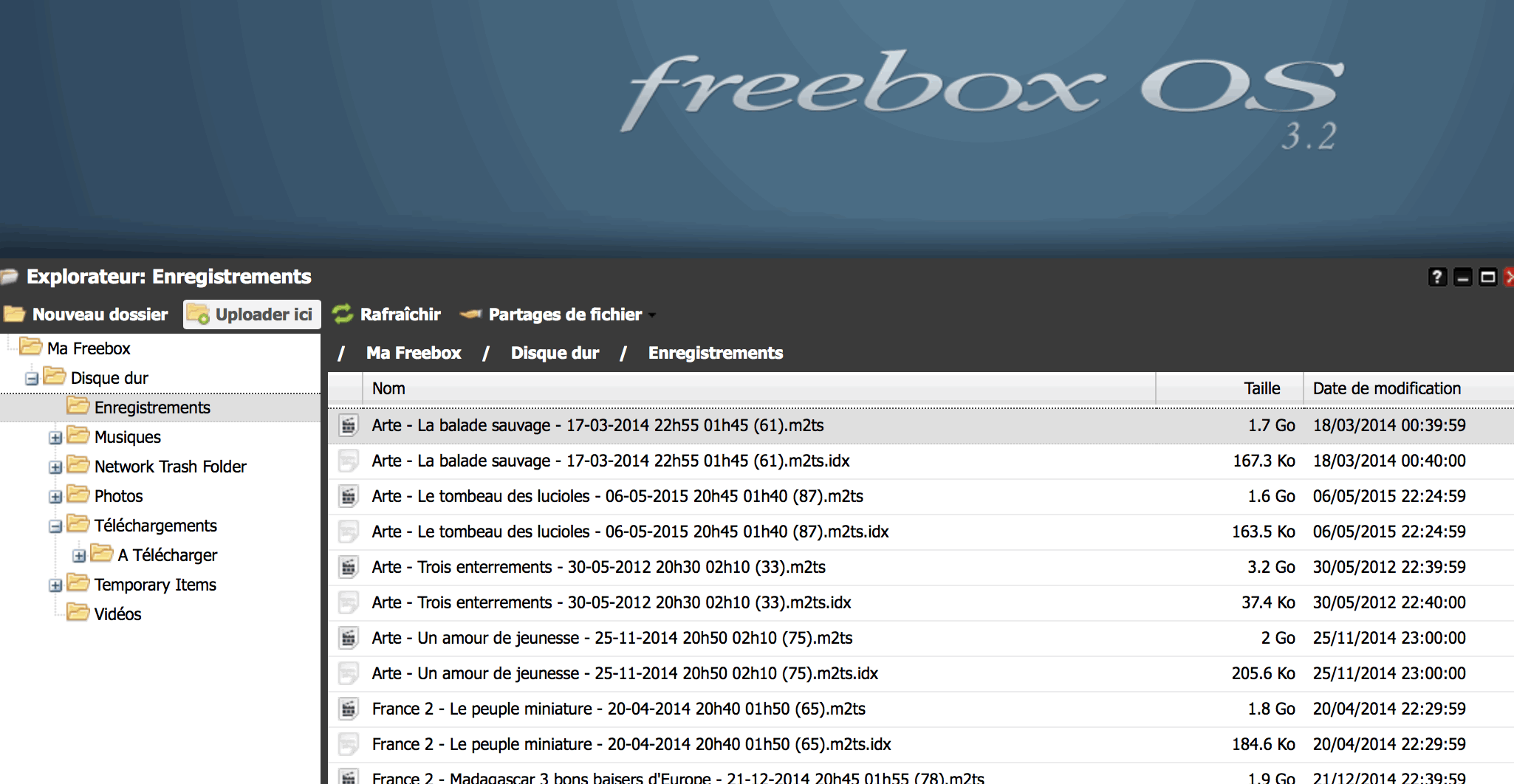The height and width of the screenshot is (784, 1514).
Task: Select Disque dur in the folder tree
Action: click(x=109, y=378)
